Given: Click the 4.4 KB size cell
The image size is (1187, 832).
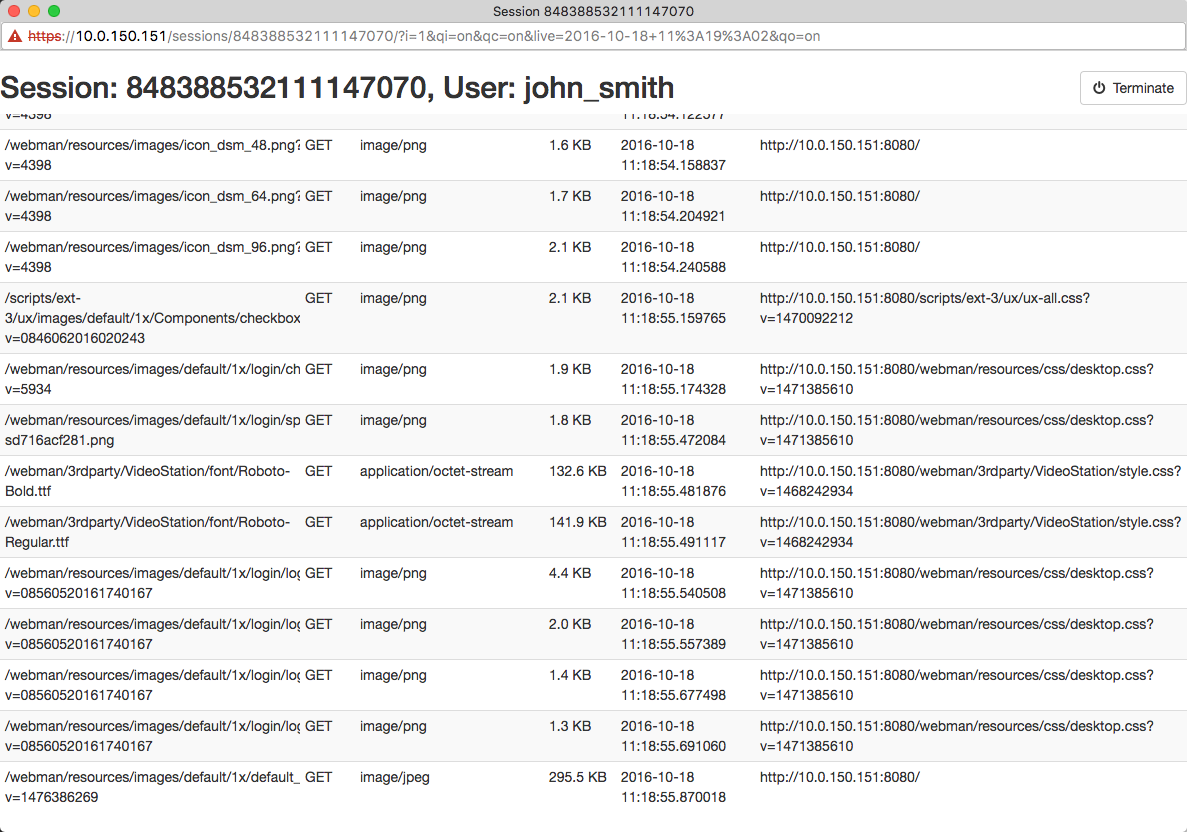Looking at the screenshot, I should pyautogui.click(x=570, y=573).
